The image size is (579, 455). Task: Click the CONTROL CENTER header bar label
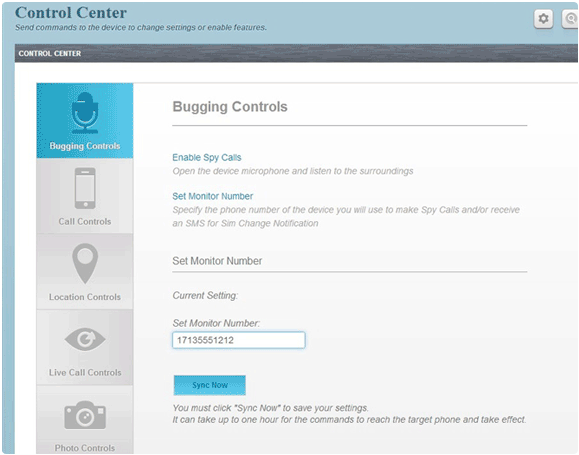click(x=50, y=54)
